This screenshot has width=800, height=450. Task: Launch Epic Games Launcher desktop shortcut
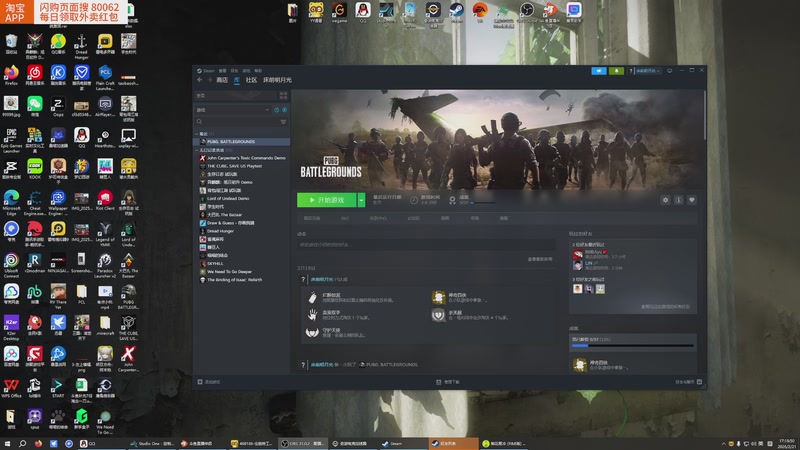(11, 141)
